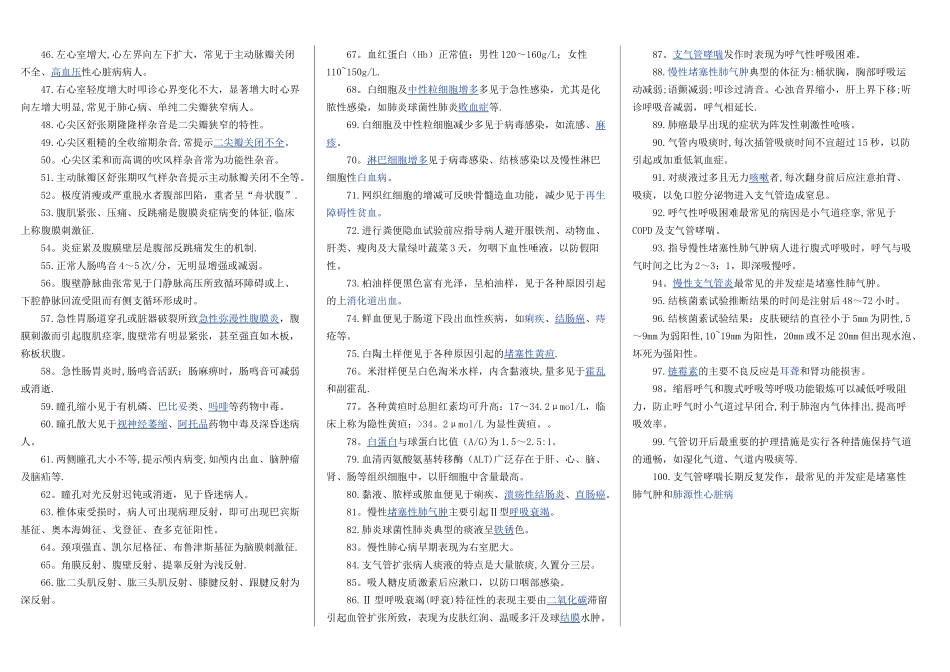Follow the 急性弥漫性腹膜炎 hyperlink
The width and height of the screenshot is (950, 672).
tap(239, 319)
